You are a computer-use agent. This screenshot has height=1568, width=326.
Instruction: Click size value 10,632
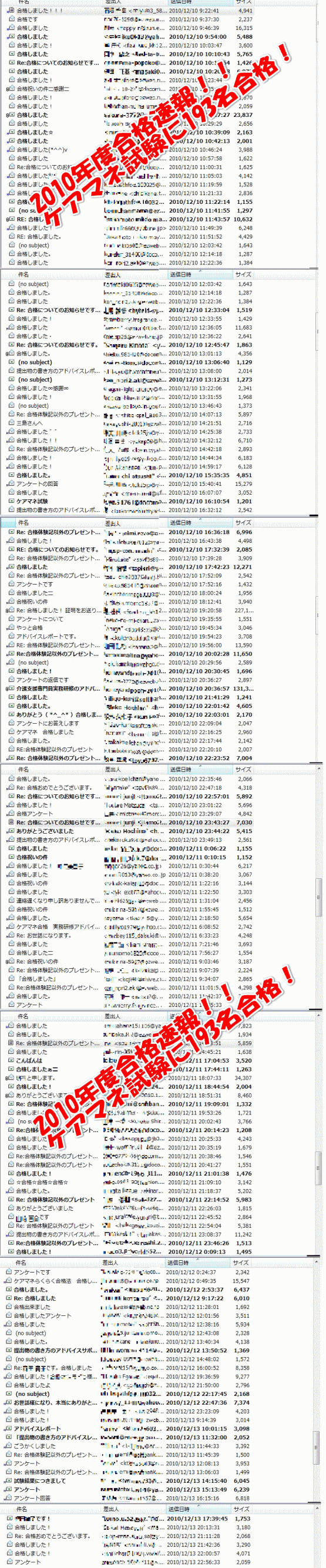(x=244, y=219)
